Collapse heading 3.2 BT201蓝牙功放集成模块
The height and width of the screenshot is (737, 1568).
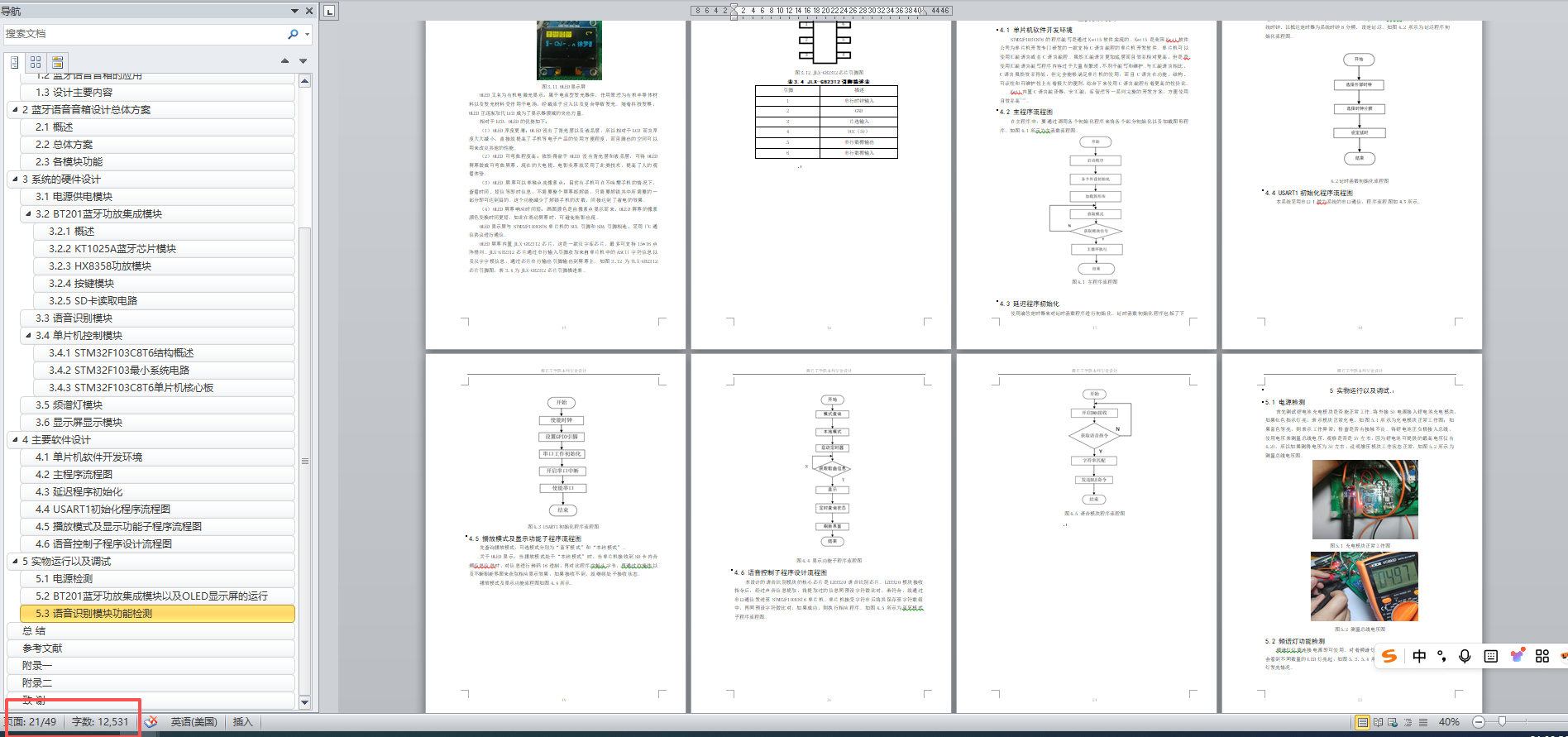28,213
